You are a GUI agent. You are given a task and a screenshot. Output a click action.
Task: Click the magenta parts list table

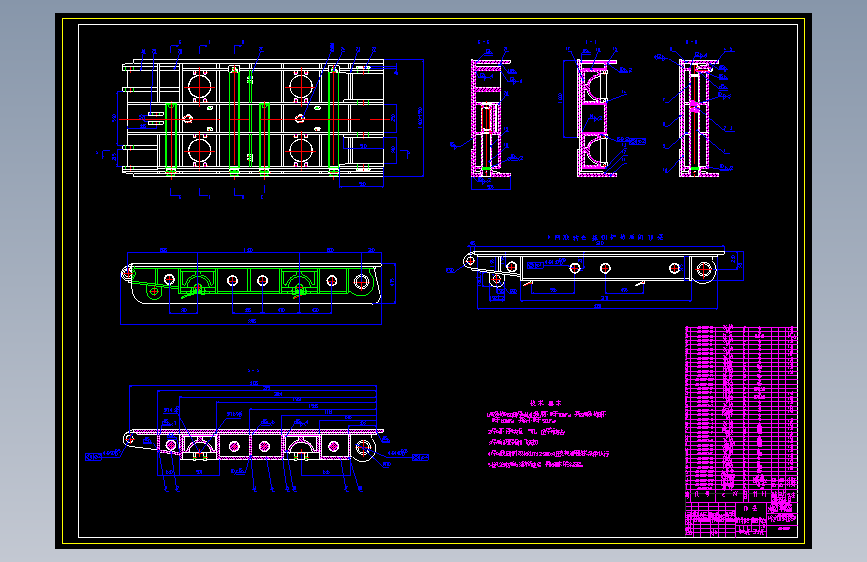741,413
